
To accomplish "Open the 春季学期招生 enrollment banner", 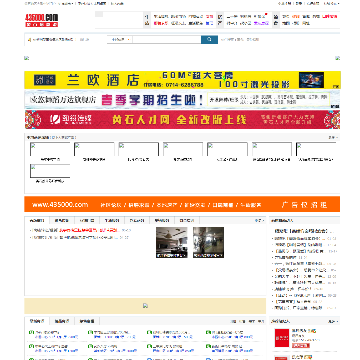I will click(182, 99).
